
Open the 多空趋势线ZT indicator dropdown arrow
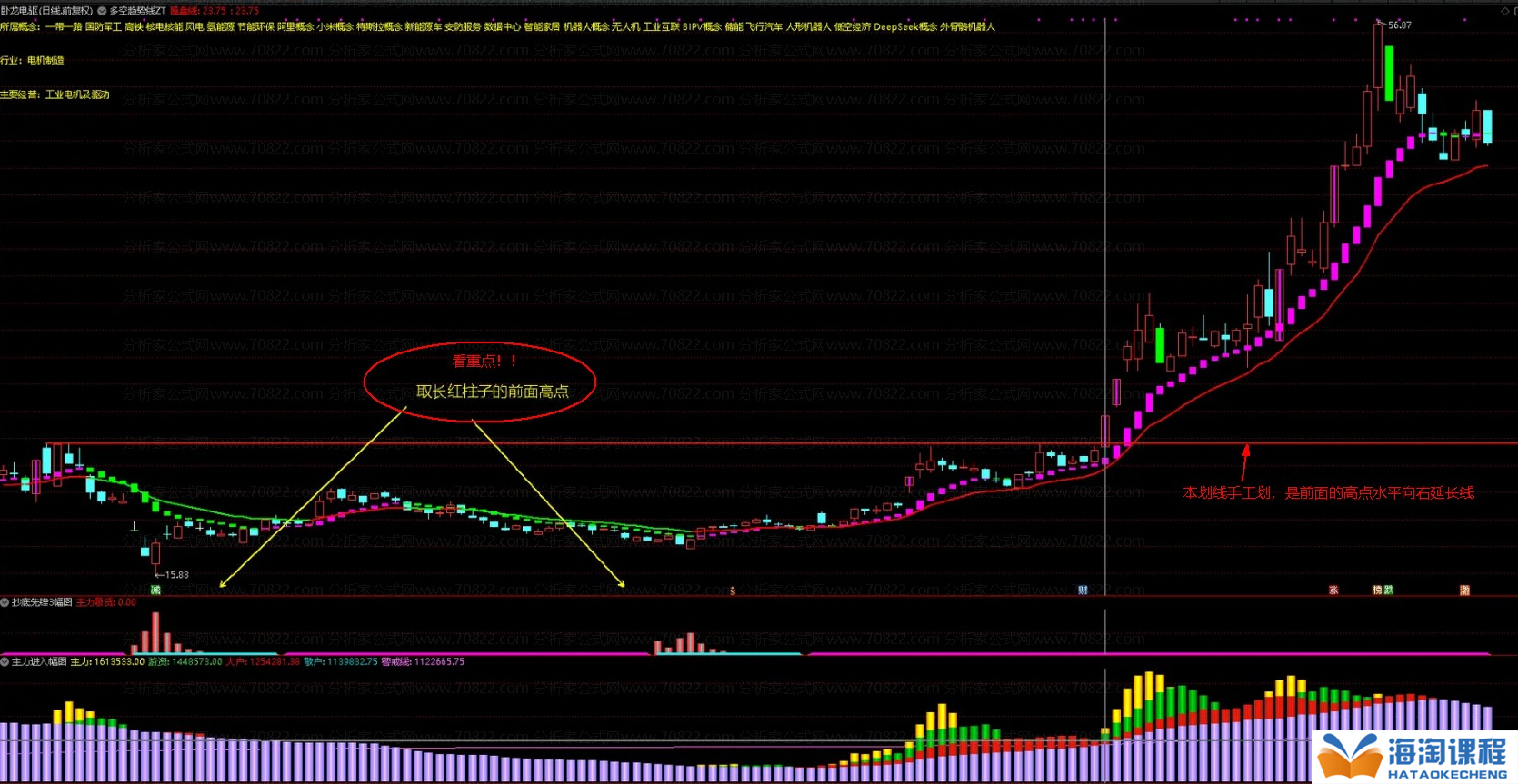tap(102, 11)
